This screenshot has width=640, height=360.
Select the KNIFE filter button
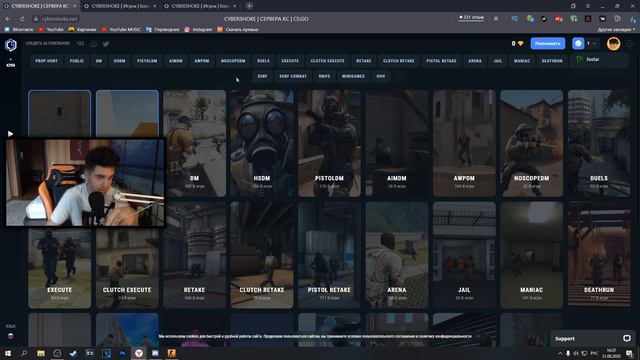[x=324, y=76]
